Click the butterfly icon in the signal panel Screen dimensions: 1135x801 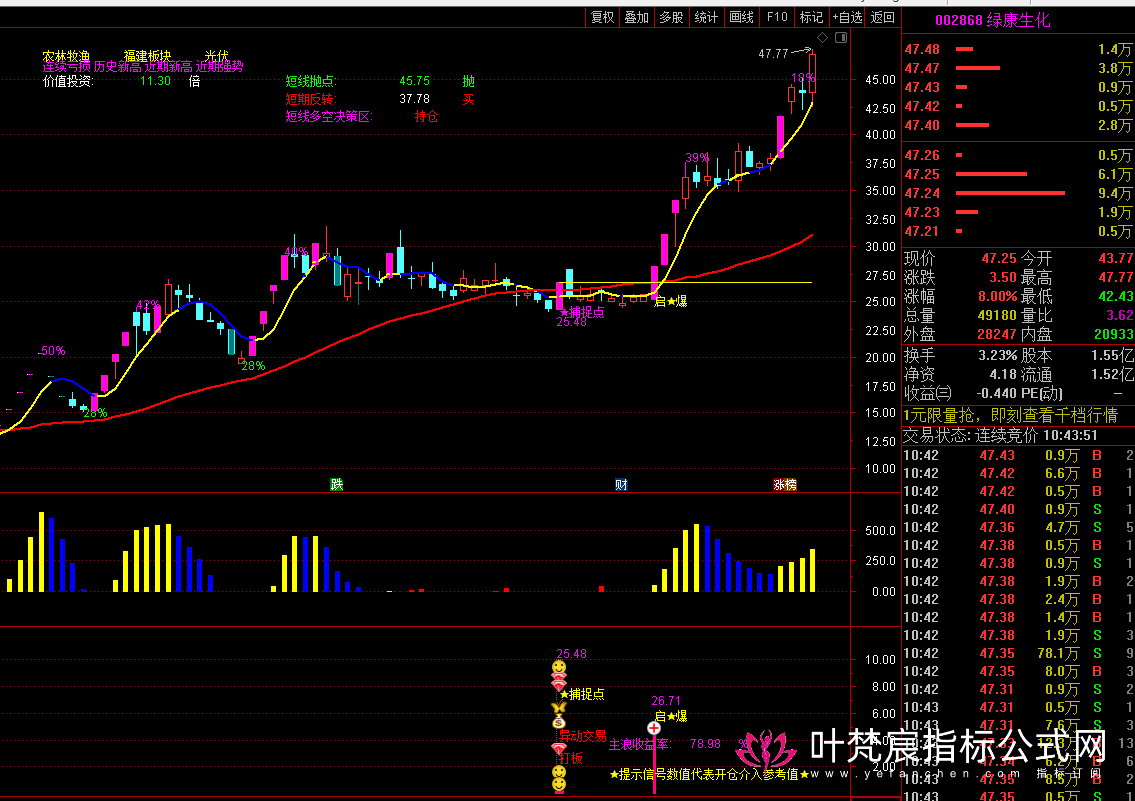pyautogui.click(x=558, y=708)
